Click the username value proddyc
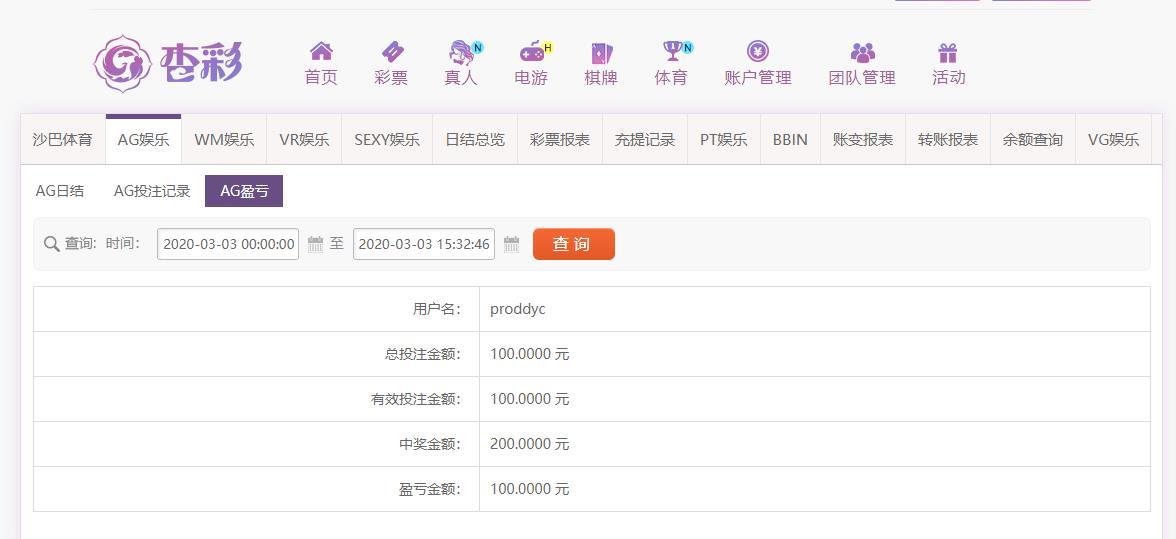Image resolution: width=1176 pixels, height=539 pixels. click(x=518, y=309)
